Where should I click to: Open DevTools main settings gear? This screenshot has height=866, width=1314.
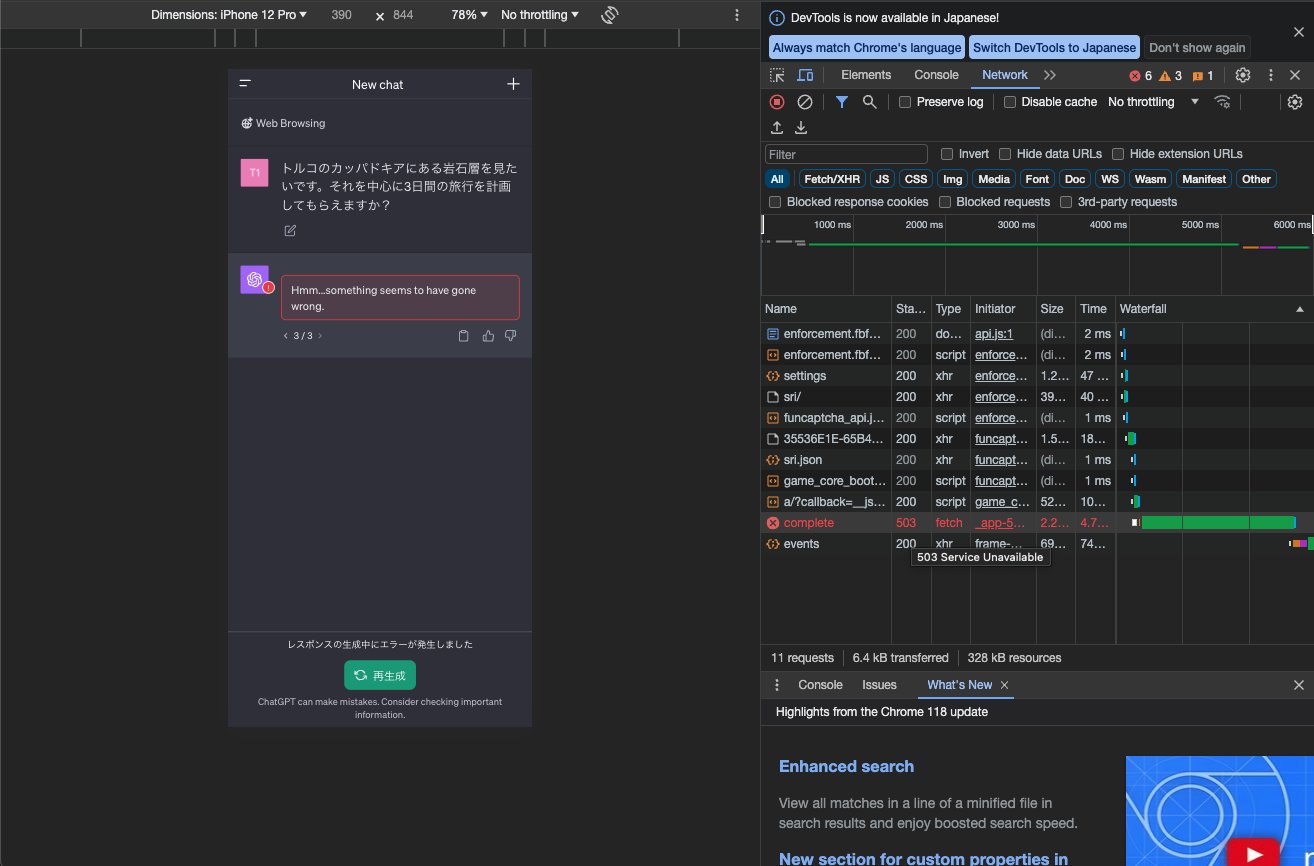pyautogui.click(x=1243, y=75)
